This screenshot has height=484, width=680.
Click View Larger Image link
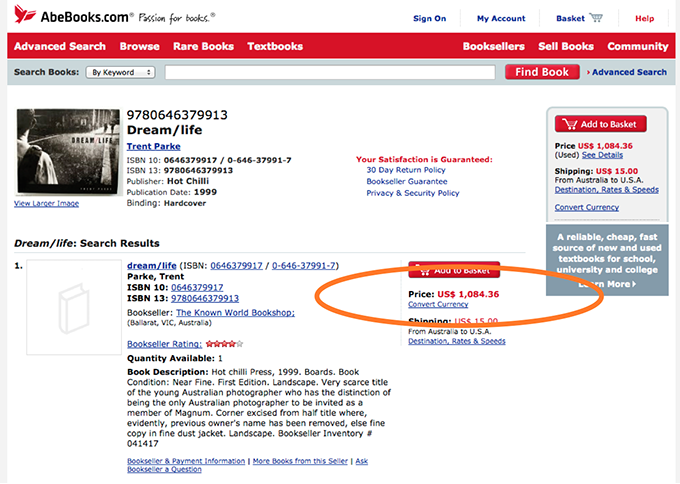pos(46,203)
